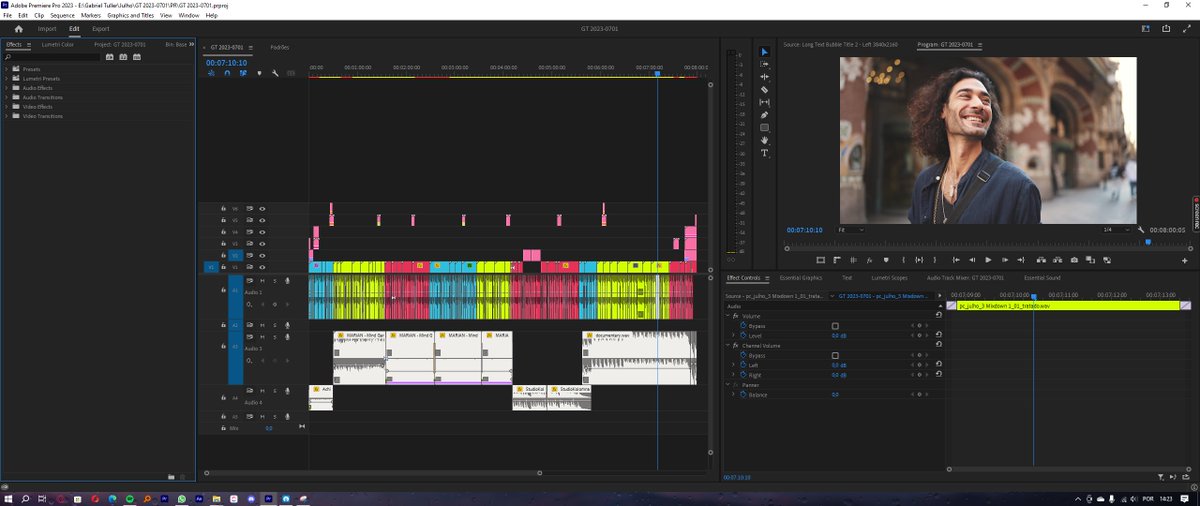
Task: Click the Home icon in the header bar
Action: 18,29
